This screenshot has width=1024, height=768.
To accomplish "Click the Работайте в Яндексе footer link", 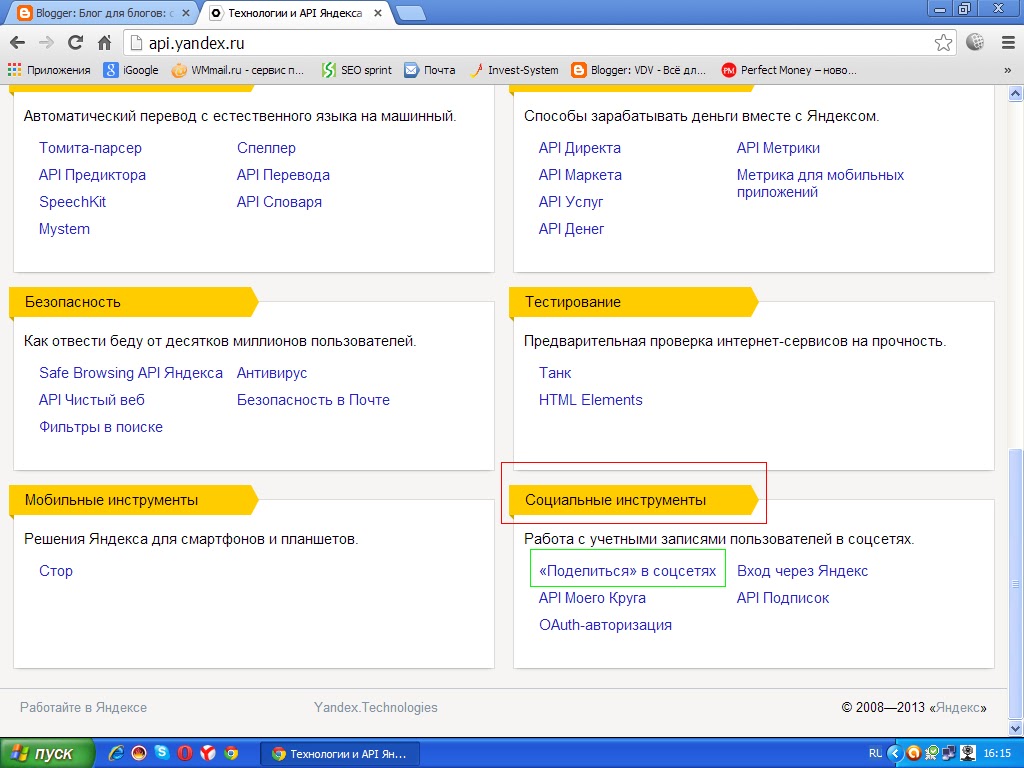I will coord(84,707).
